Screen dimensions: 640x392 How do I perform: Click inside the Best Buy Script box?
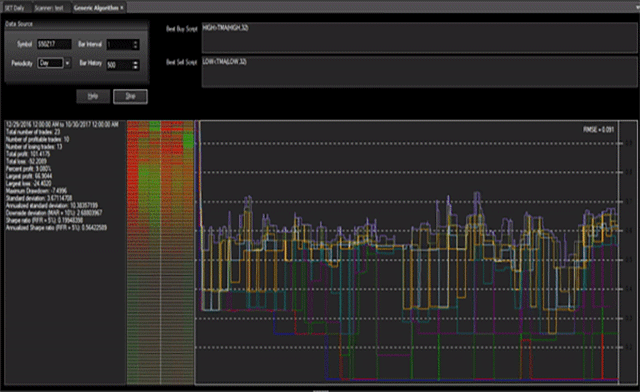pos(419,38)
